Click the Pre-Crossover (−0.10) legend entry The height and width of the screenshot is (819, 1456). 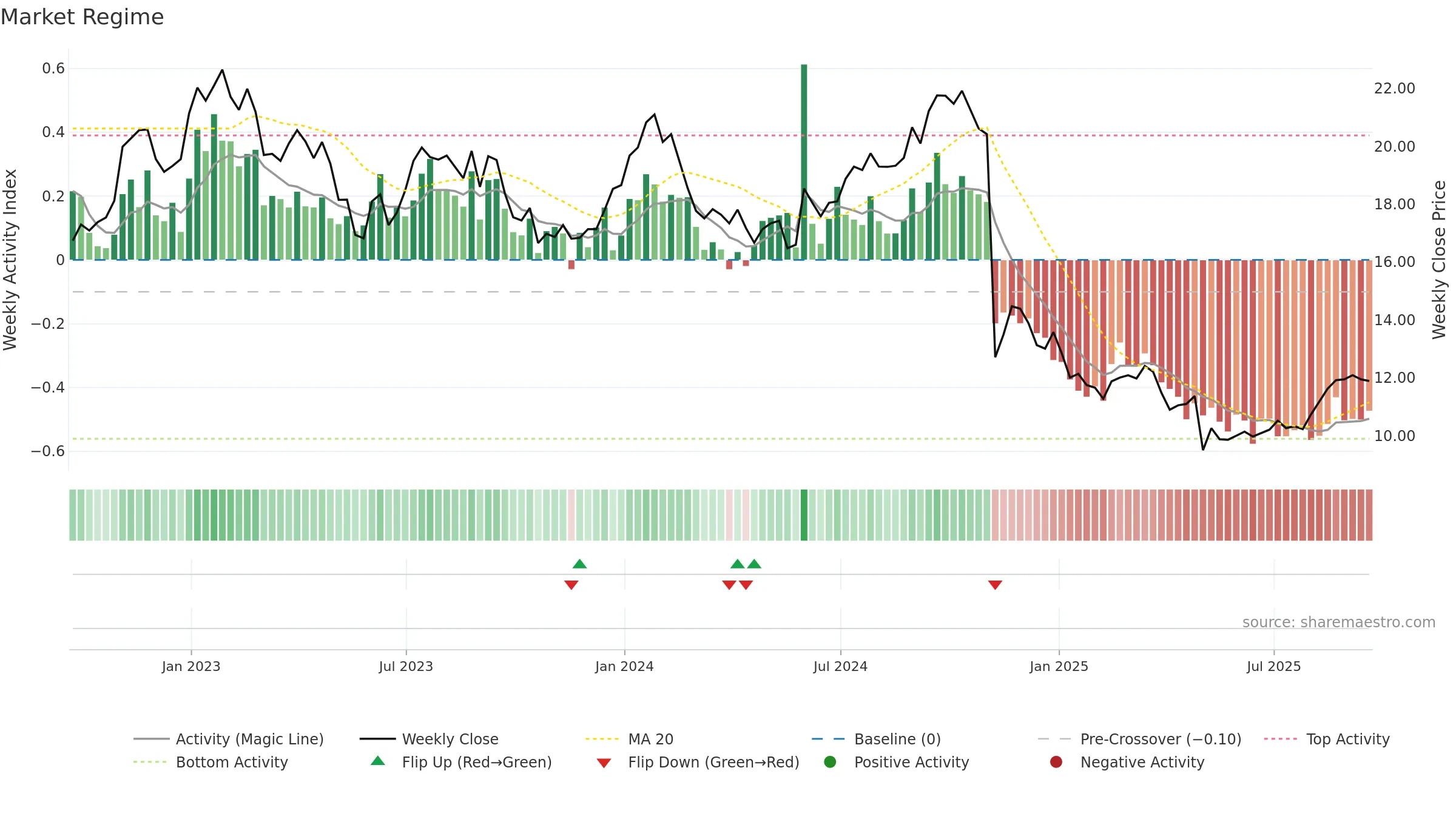pos(1139,739)
